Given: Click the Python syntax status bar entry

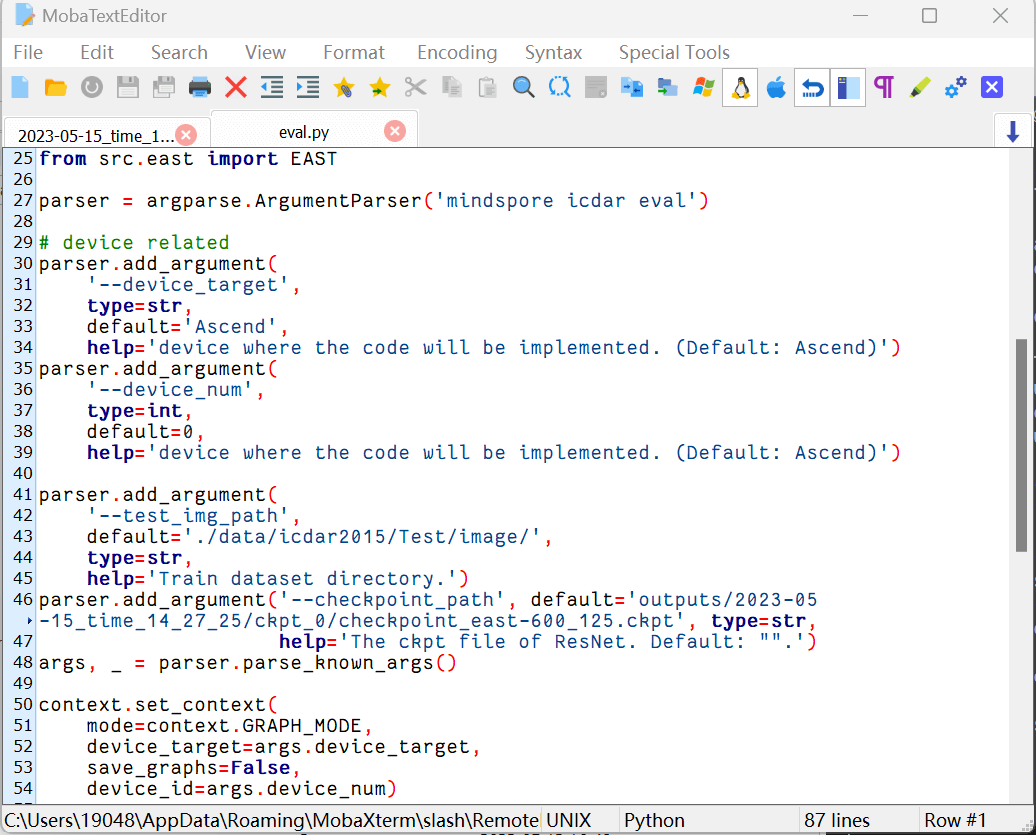Looking at the screenshot, I should [x=654, y=820].
